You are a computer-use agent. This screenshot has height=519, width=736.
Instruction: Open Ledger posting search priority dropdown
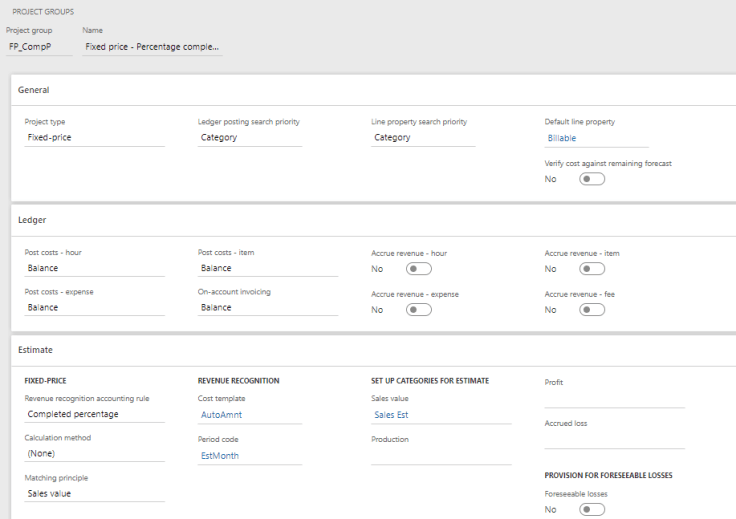pyautogui.click(x=250, y=138)
